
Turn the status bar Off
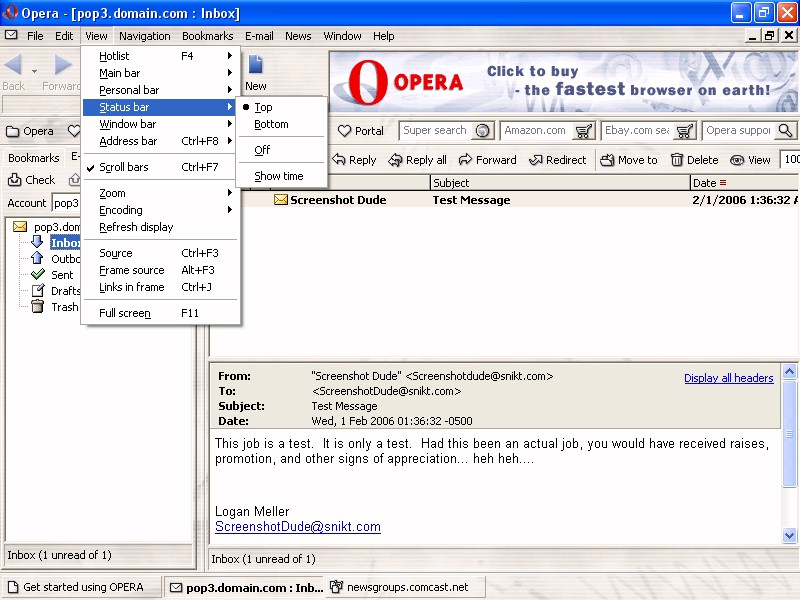point(281,150)
